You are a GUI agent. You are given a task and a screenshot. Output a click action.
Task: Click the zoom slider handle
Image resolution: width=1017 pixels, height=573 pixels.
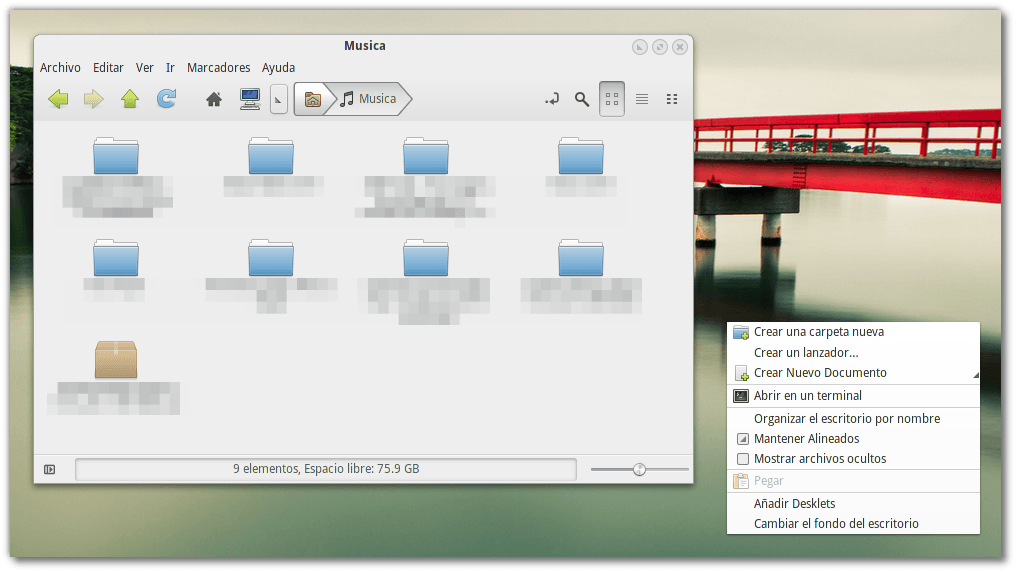pyautogui.click(x=639, y=469)
